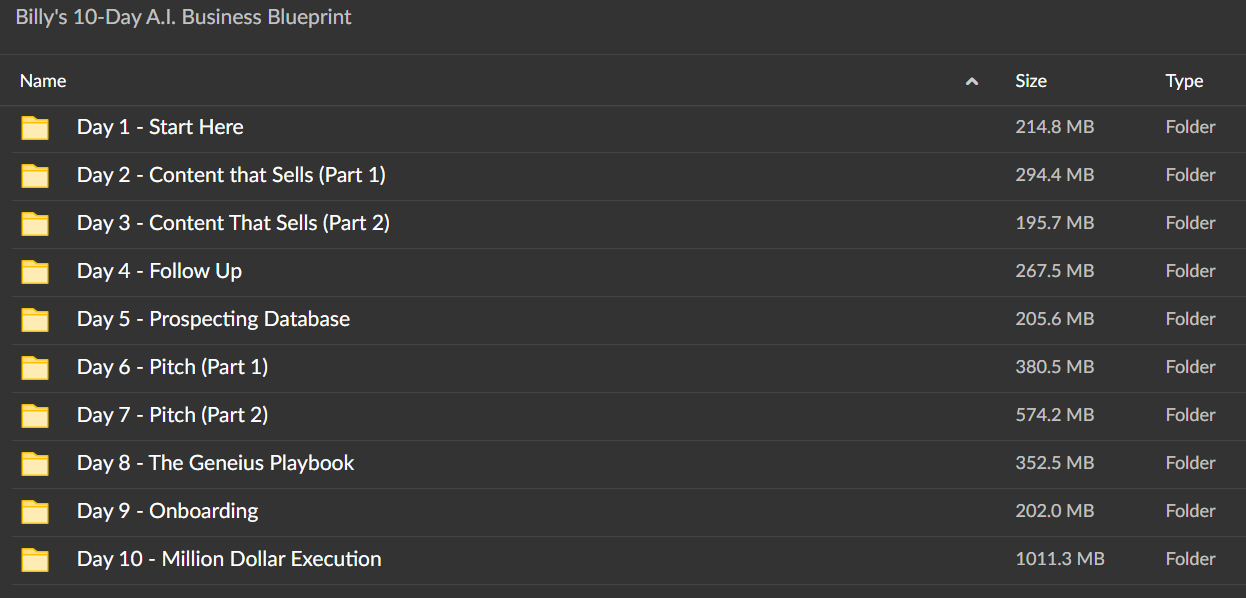Click the folder icon for Day 1
Image resolution: width=1246 pixels, height=598 pixels.
click(35, 128)
